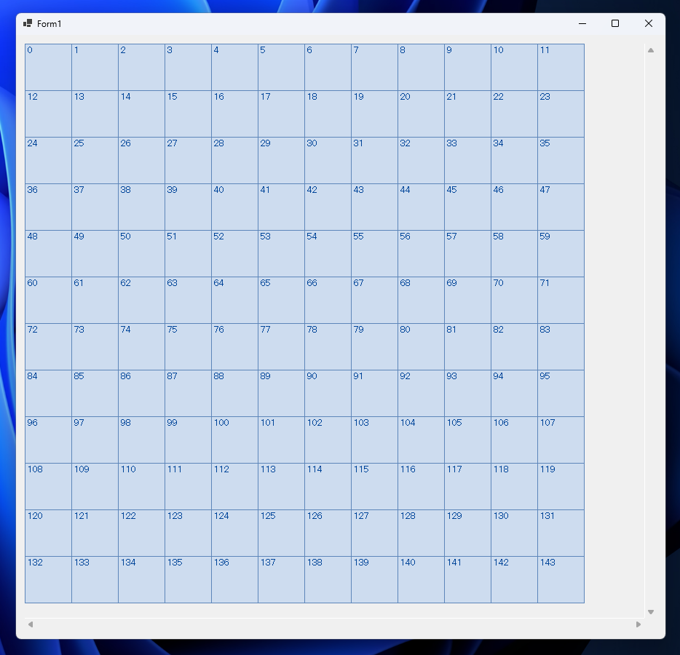Viewport: 680px width, 655px height.
Task: Pick grid cell 8
Action: (421, 67)
